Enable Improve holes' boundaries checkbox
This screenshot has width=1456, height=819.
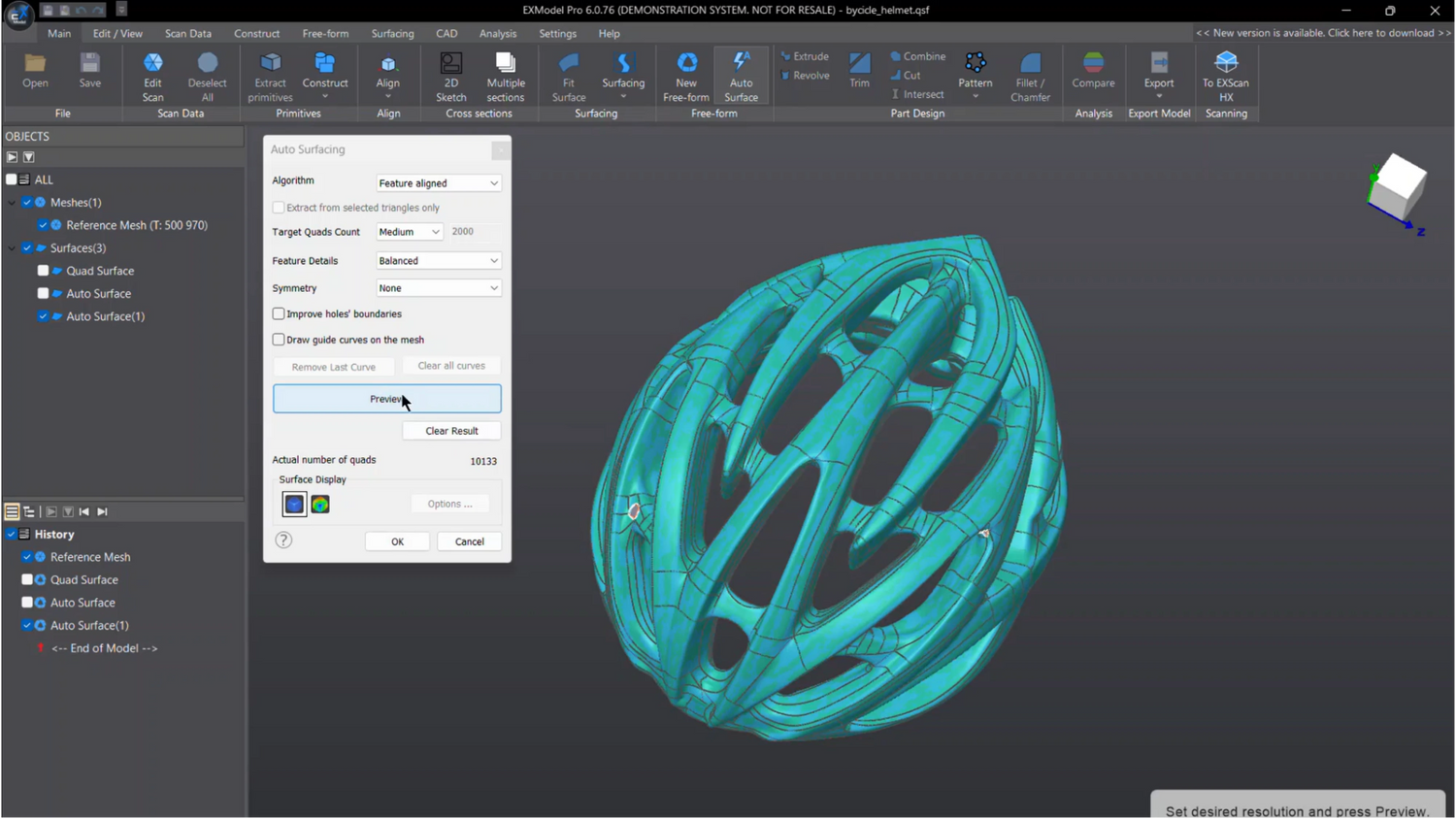click(x=280, y=314)
